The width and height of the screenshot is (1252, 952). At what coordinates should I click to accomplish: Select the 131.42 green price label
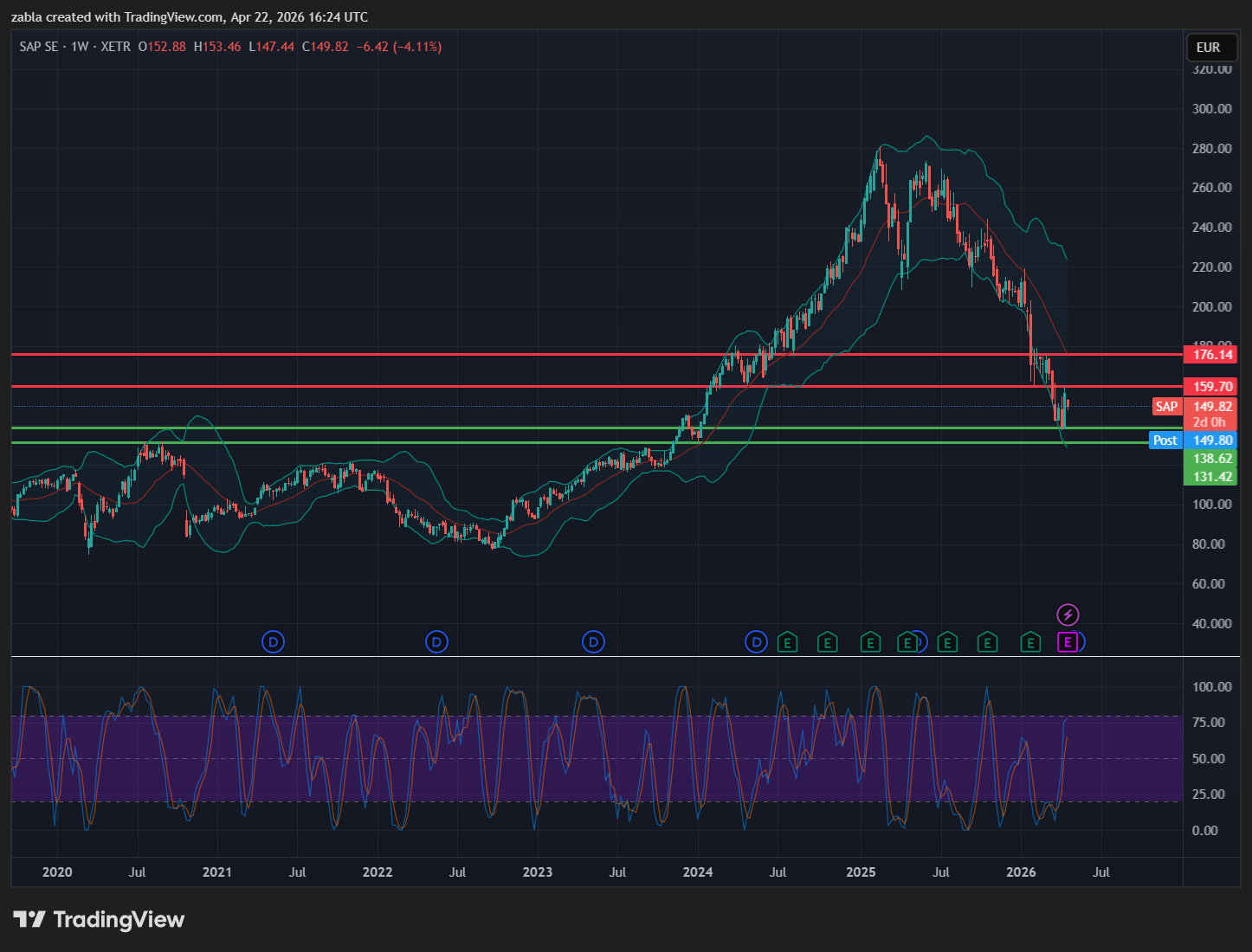tap(1211, 477)
